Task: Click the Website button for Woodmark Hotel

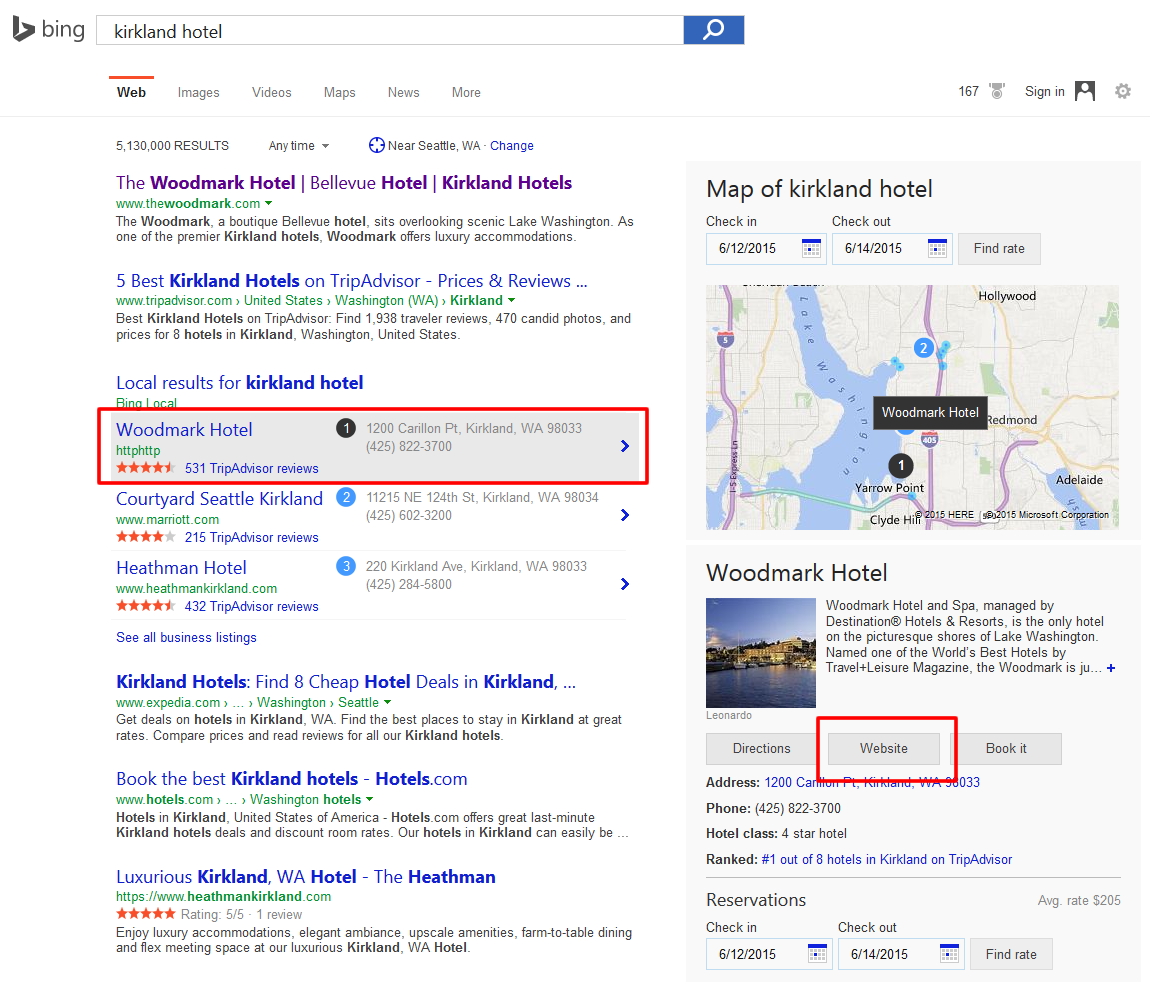Action: 884,748
